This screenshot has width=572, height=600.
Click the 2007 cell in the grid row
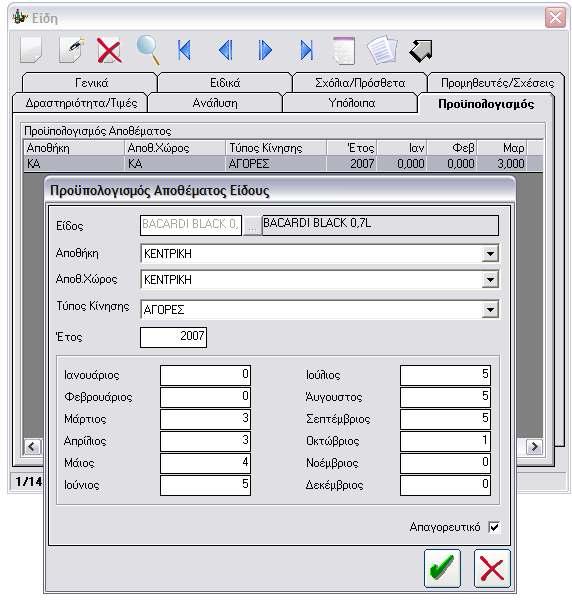(x=352, y=164)
